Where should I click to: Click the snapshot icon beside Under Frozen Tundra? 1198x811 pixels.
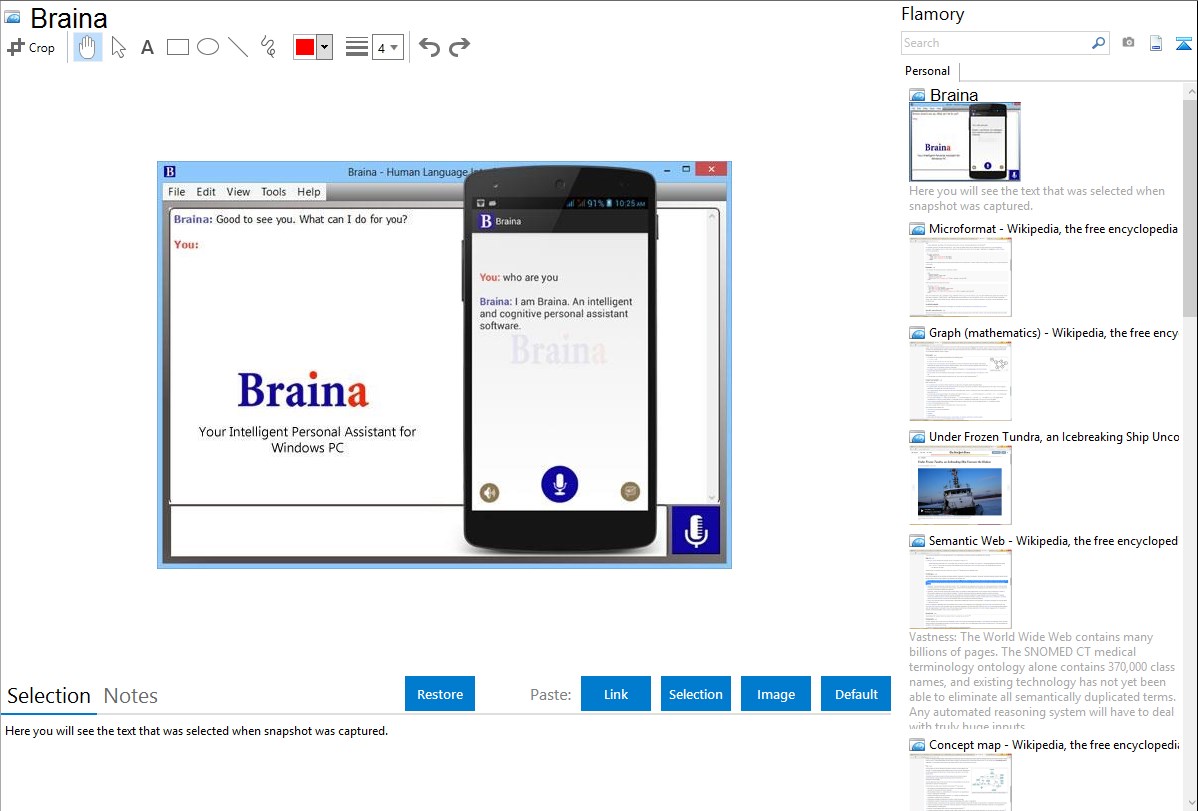[x=917, y=436]
